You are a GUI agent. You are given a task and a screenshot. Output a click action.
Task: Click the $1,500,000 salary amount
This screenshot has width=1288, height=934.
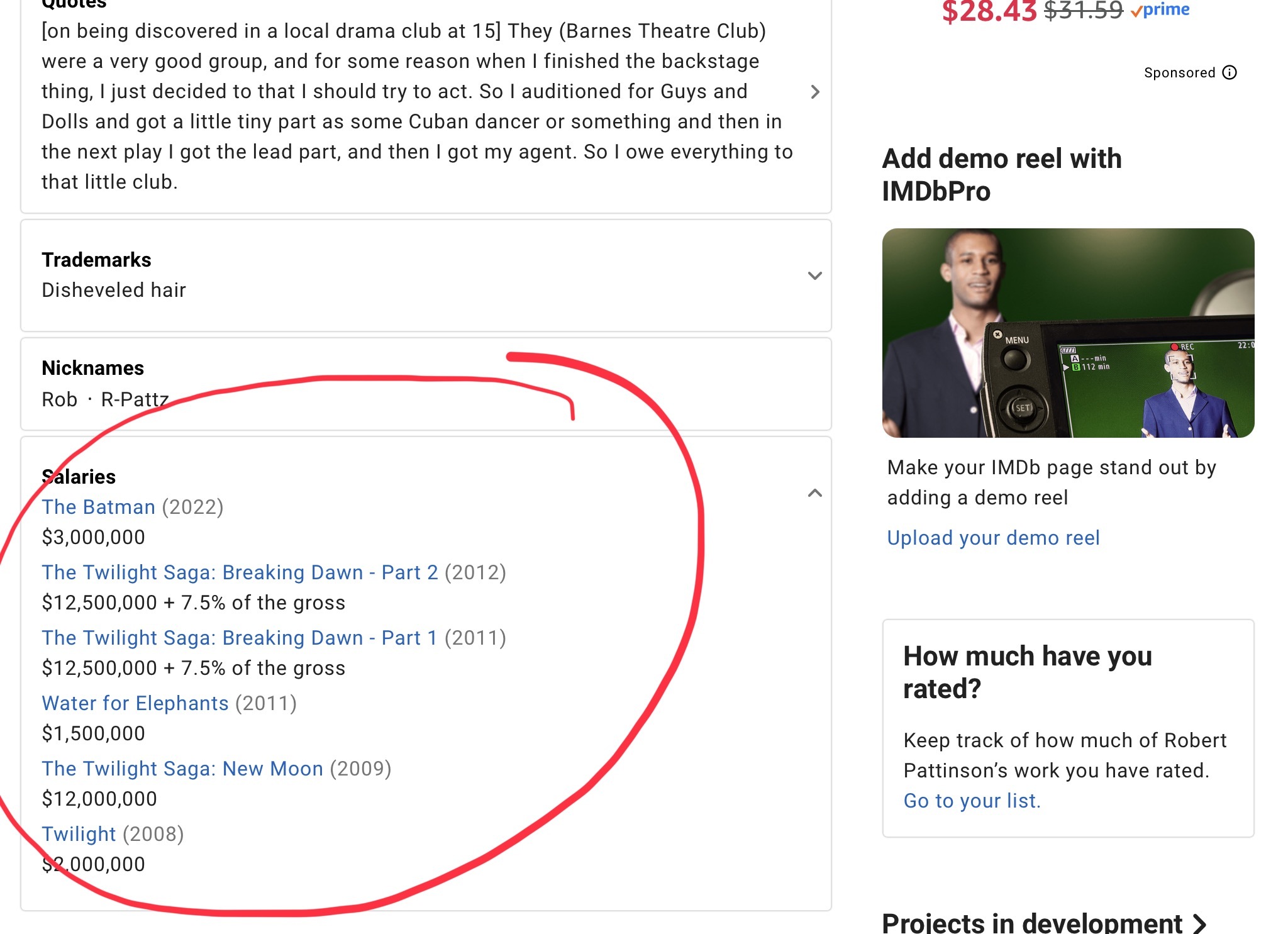coord(93,733)
